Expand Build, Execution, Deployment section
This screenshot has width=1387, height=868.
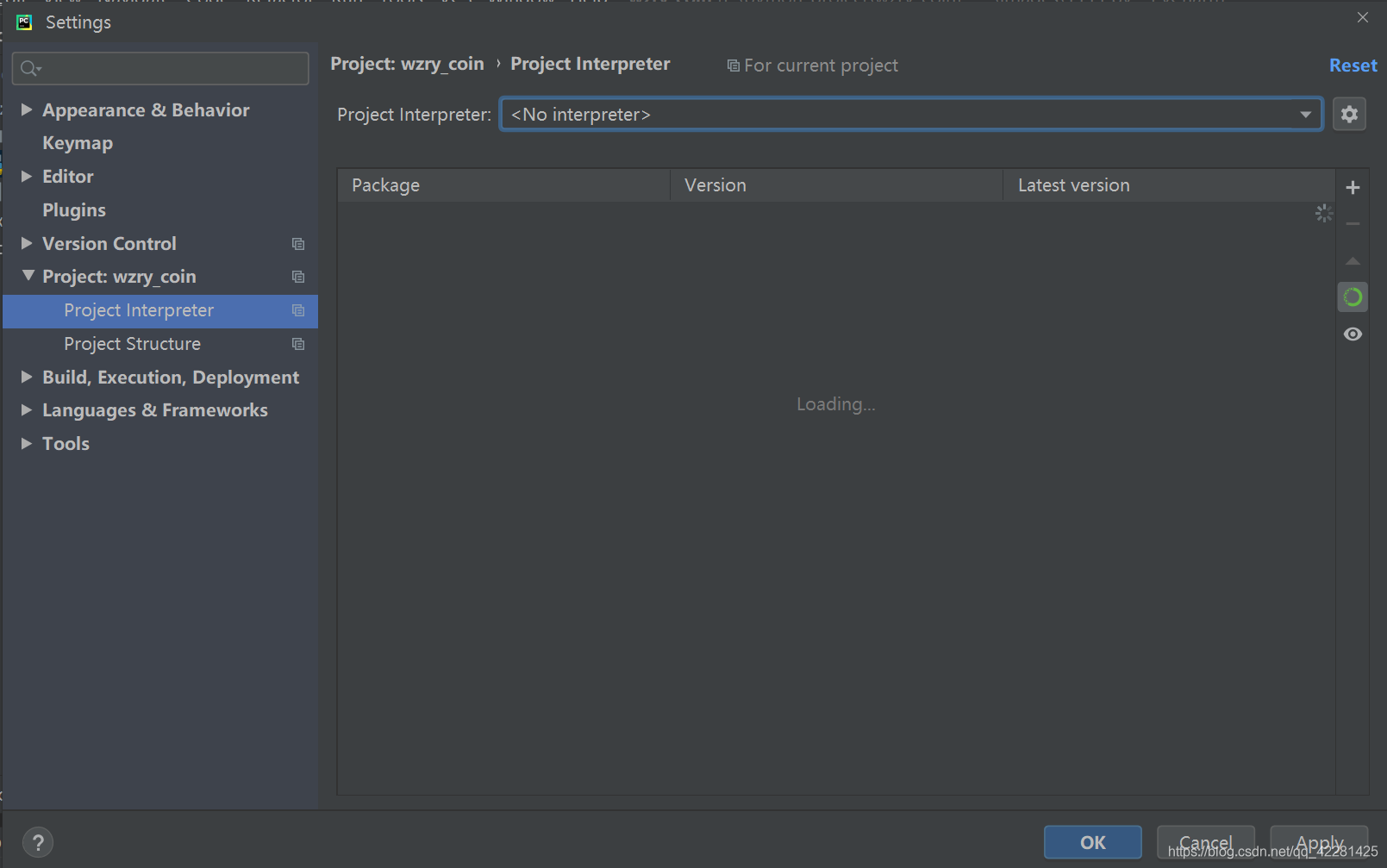(x=27, y=377)
